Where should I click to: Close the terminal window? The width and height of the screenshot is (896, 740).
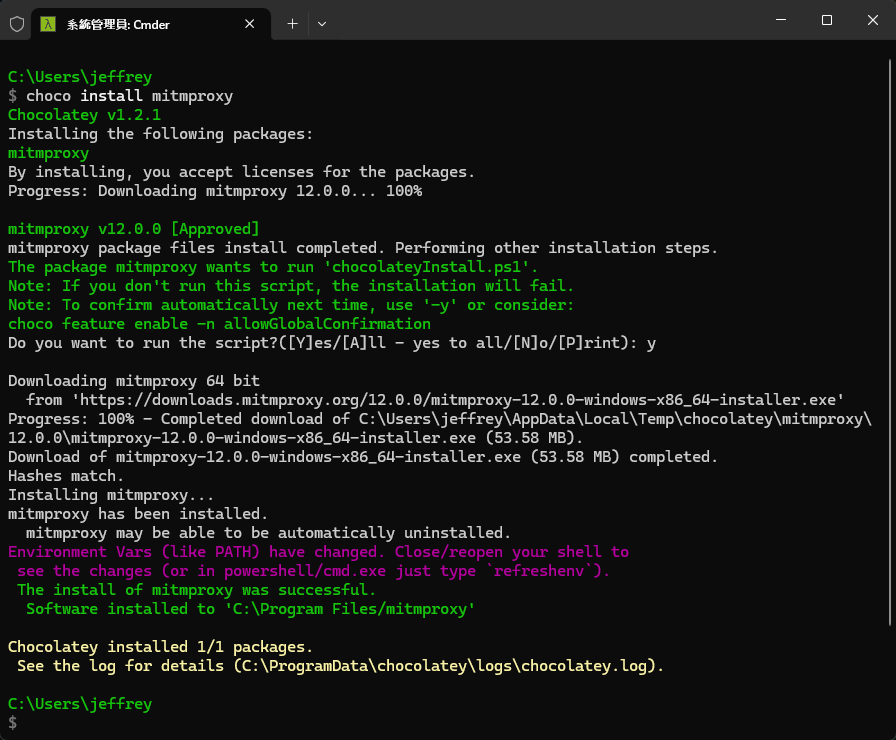click(x=872, y=20)
